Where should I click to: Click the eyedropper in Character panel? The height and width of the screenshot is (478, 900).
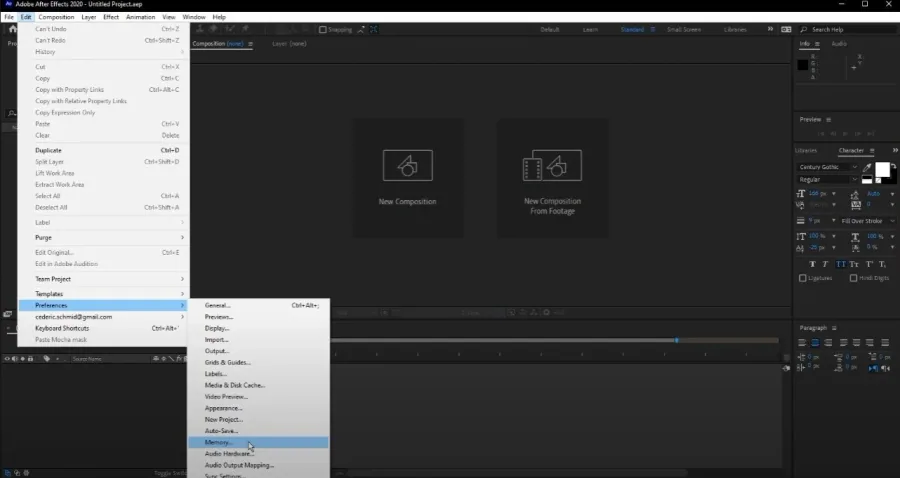[867, 168]
